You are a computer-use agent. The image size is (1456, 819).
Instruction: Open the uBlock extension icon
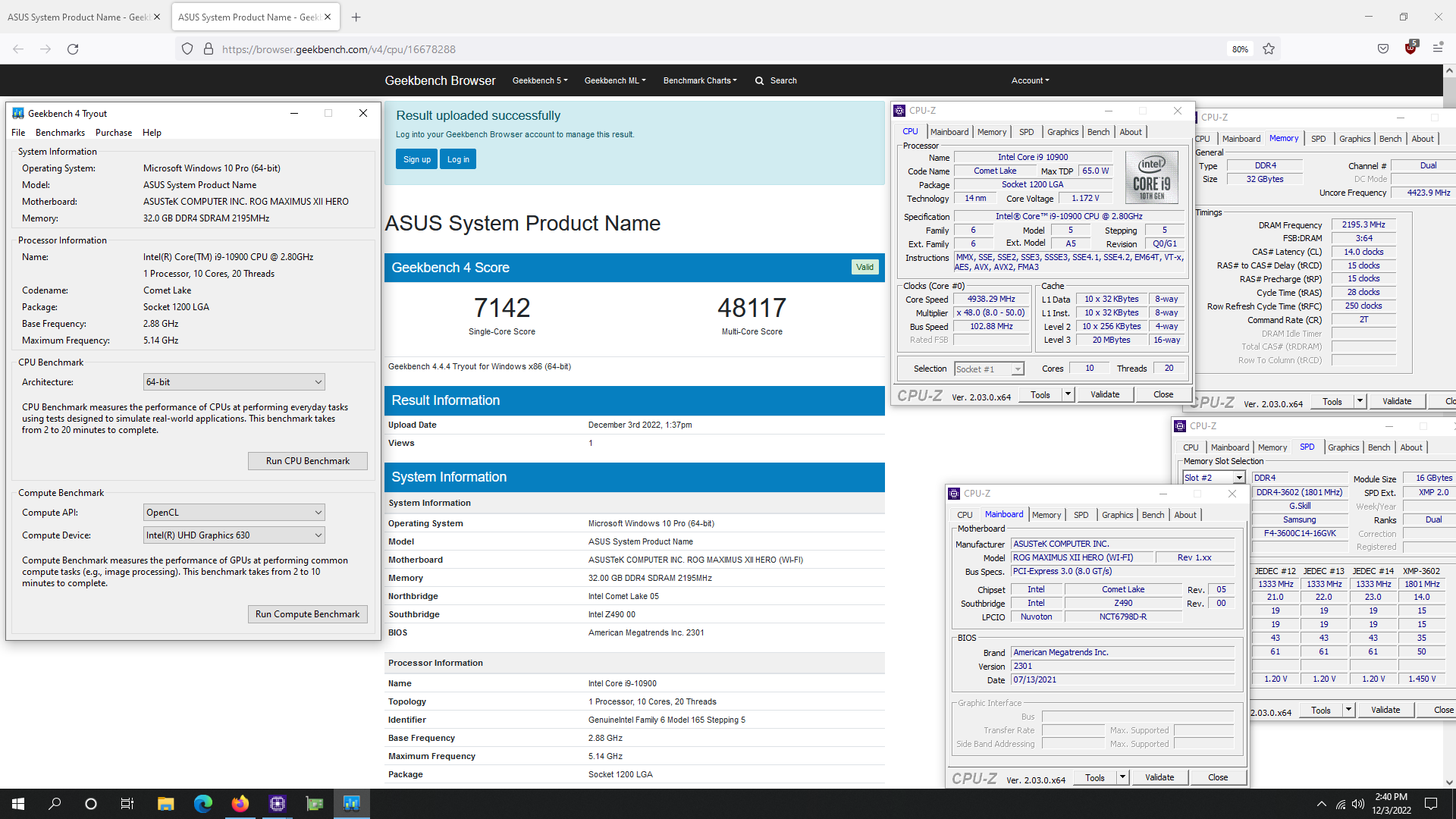1410,48
